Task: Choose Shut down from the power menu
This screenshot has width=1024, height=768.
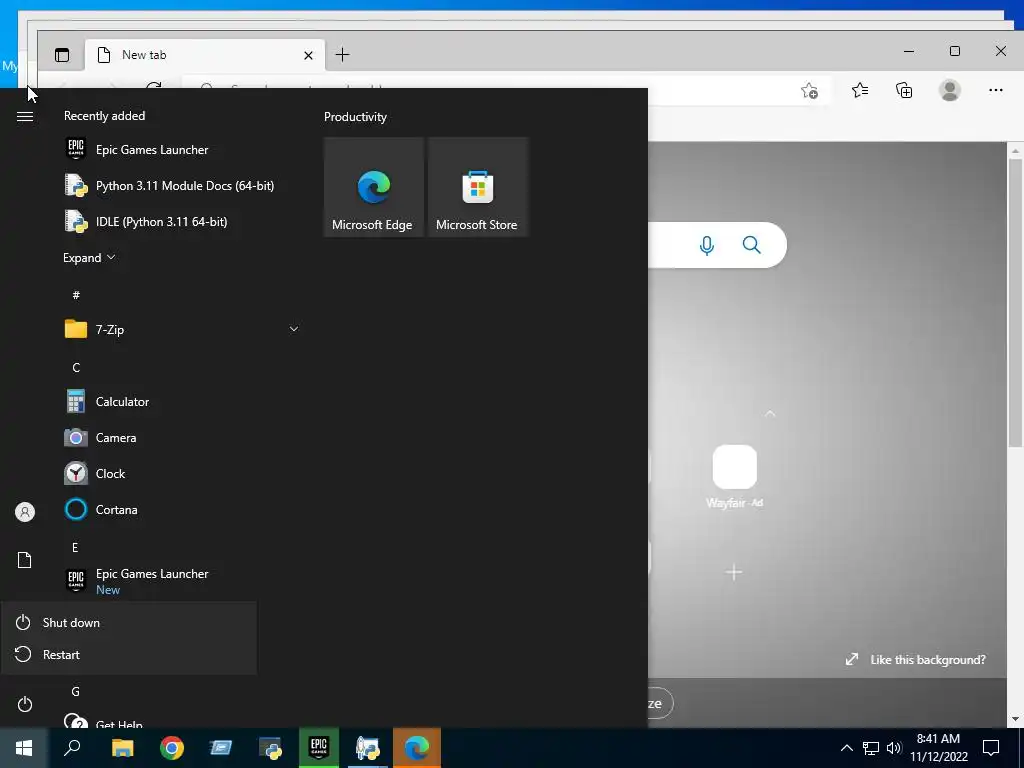Action: 129,622
